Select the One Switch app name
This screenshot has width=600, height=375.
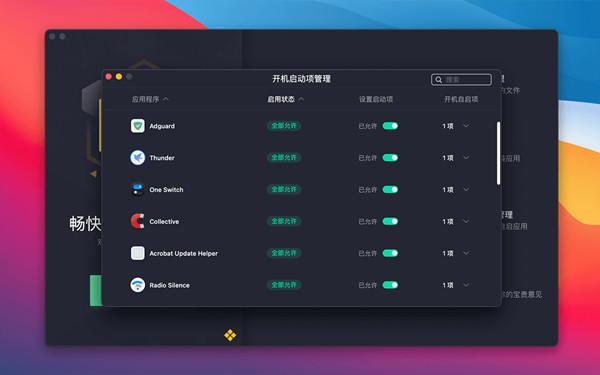[x=166, y=189]
